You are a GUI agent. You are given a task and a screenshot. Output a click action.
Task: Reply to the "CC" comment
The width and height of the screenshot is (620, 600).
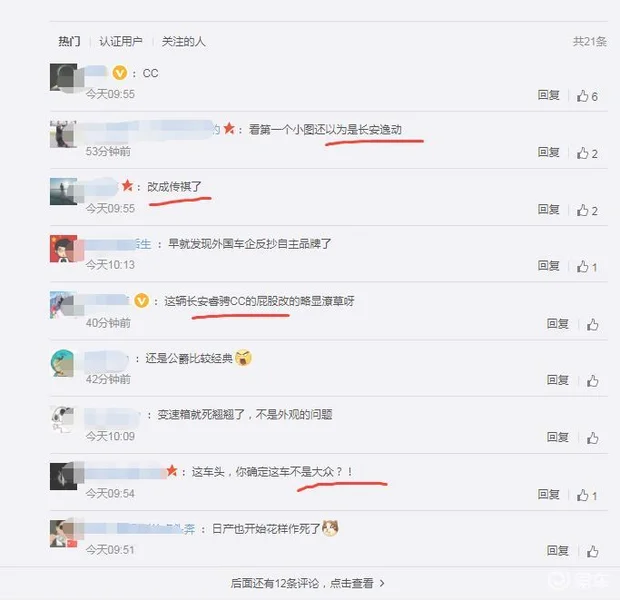click(548, 95)
